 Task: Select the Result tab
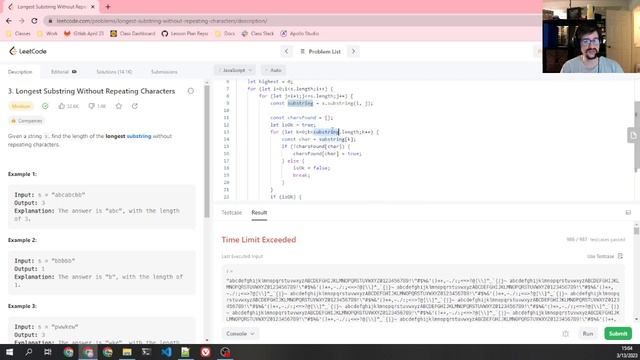[259, 213]
